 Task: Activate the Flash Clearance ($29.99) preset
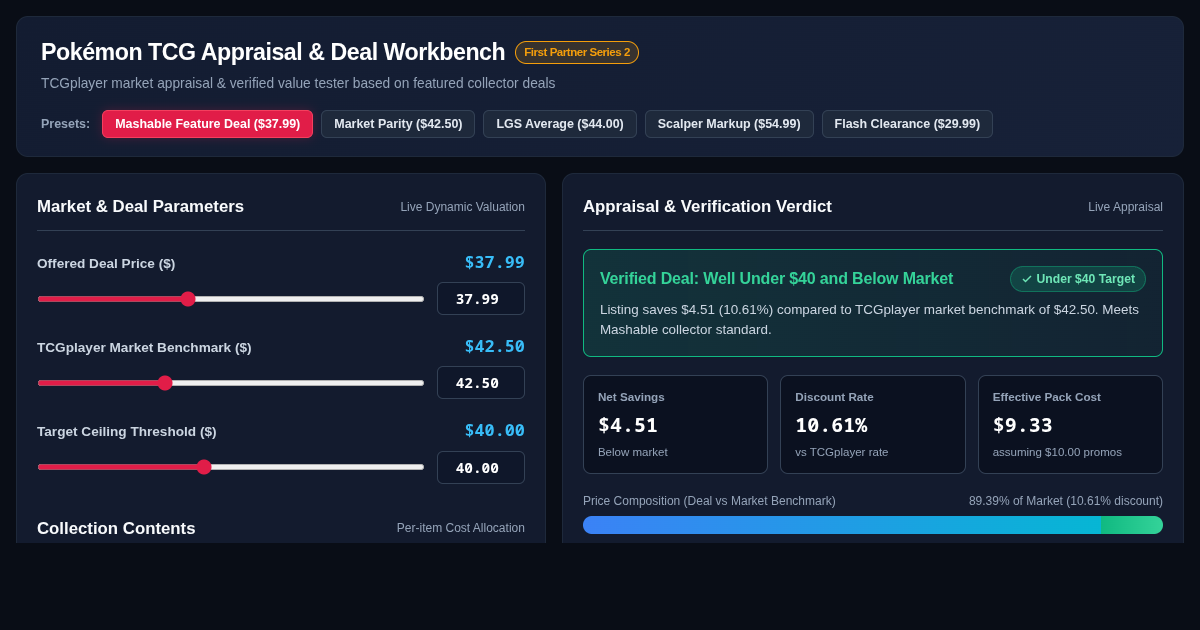coord(907,124)
